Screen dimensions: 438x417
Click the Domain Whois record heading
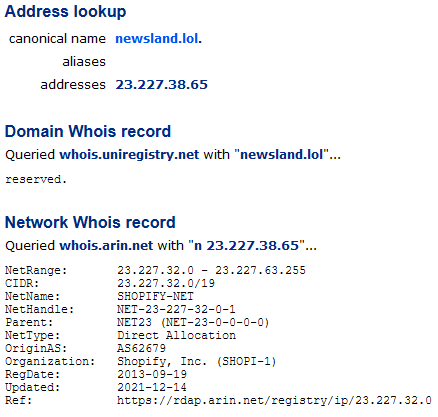(x=88, y=131)
